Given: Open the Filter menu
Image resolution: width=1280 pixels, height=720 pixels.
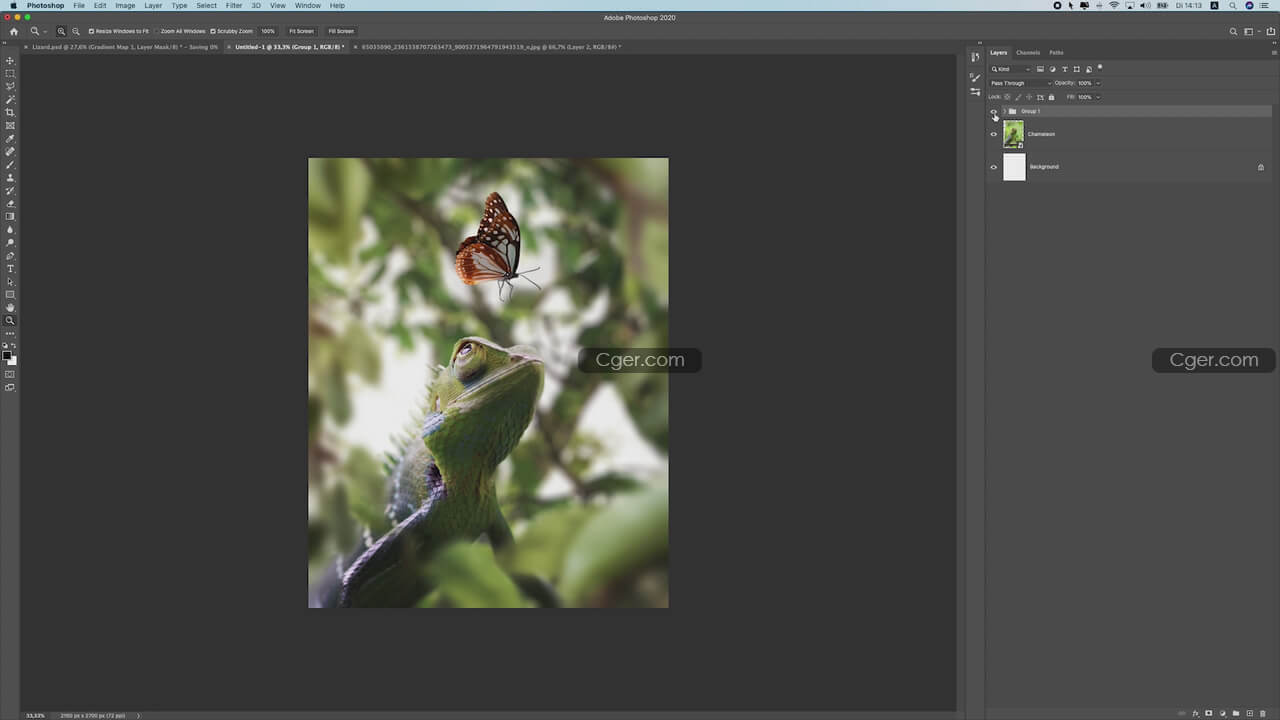Looking at the screenshot, I should [x=234, y=5].
